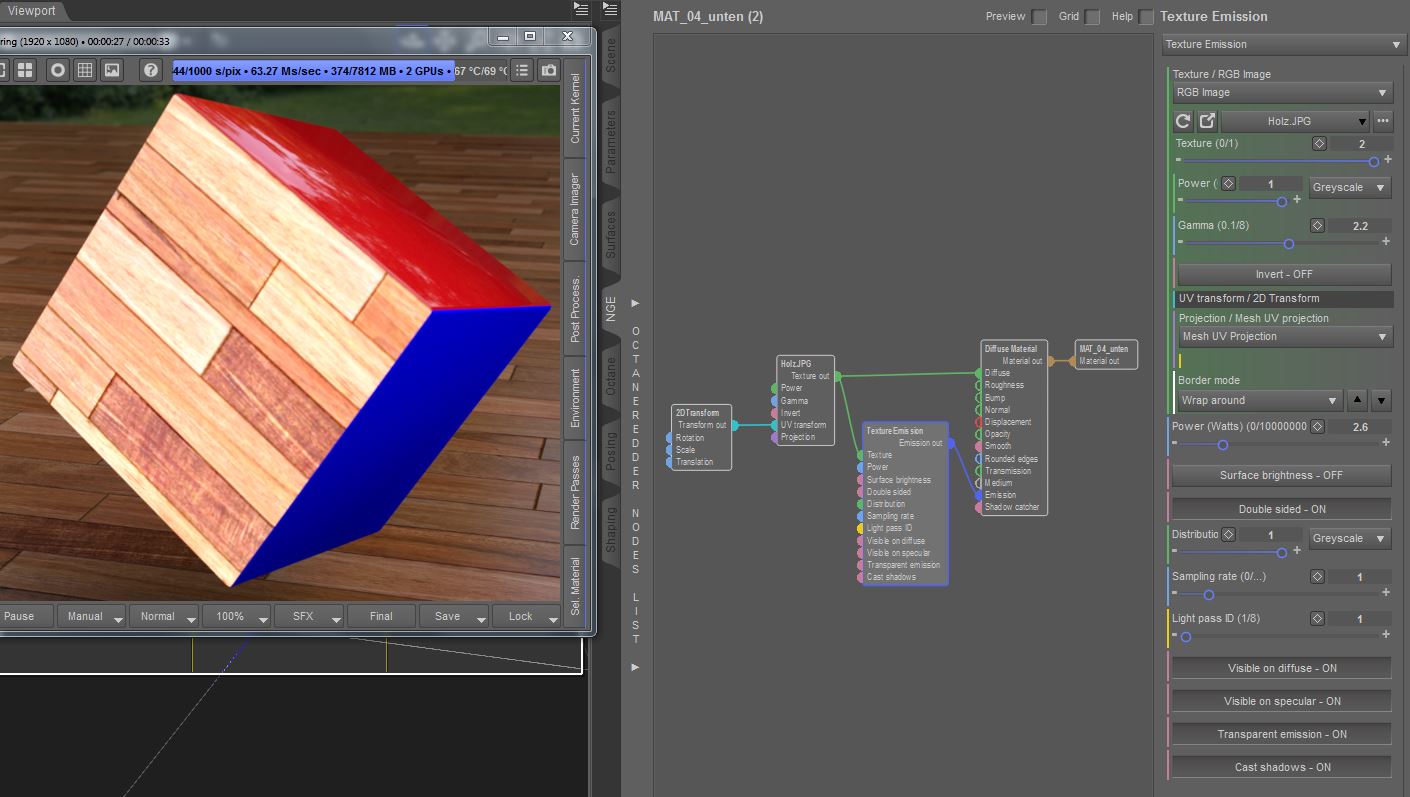The width and height of the screenshot is (1410, 797).
Task: Adjust the Gamma slider handle
Action: tap(1288, 243)
